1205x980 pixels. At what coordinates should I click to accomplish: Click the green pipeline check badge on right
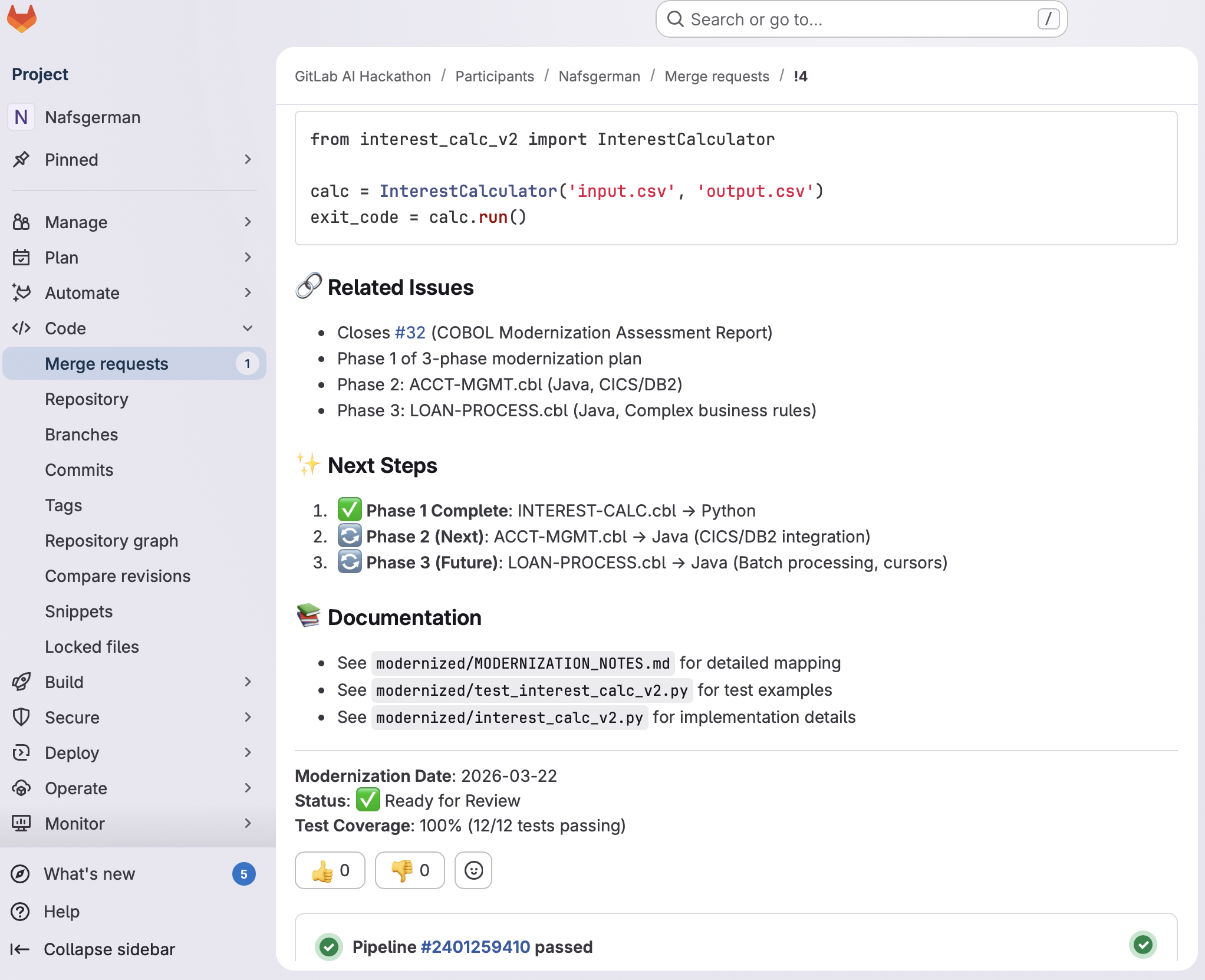[1143, 945]
